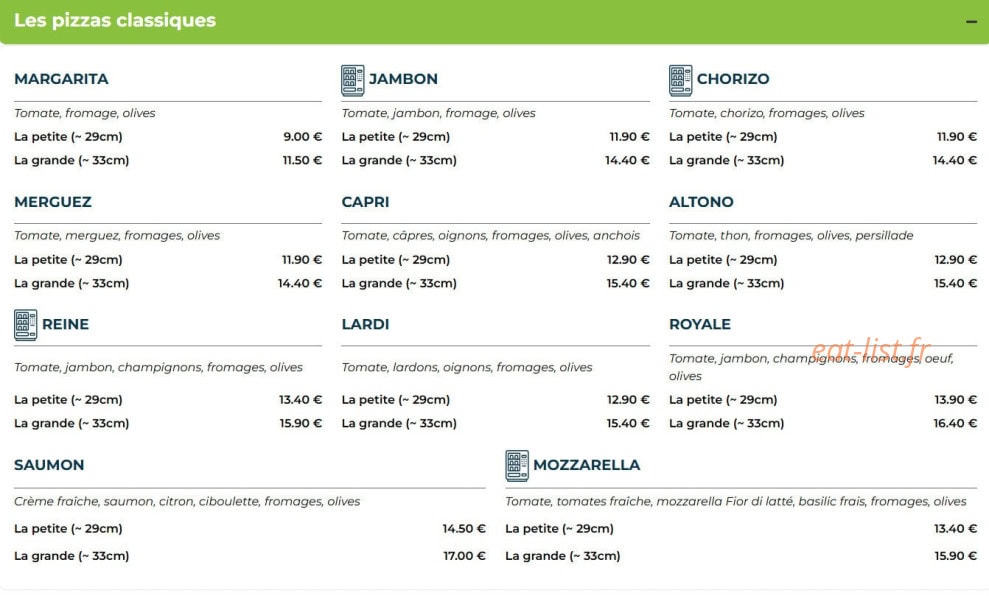Click the vending machine icon beside REINE
Screen dimensions: 989x596
pos(25,325)
